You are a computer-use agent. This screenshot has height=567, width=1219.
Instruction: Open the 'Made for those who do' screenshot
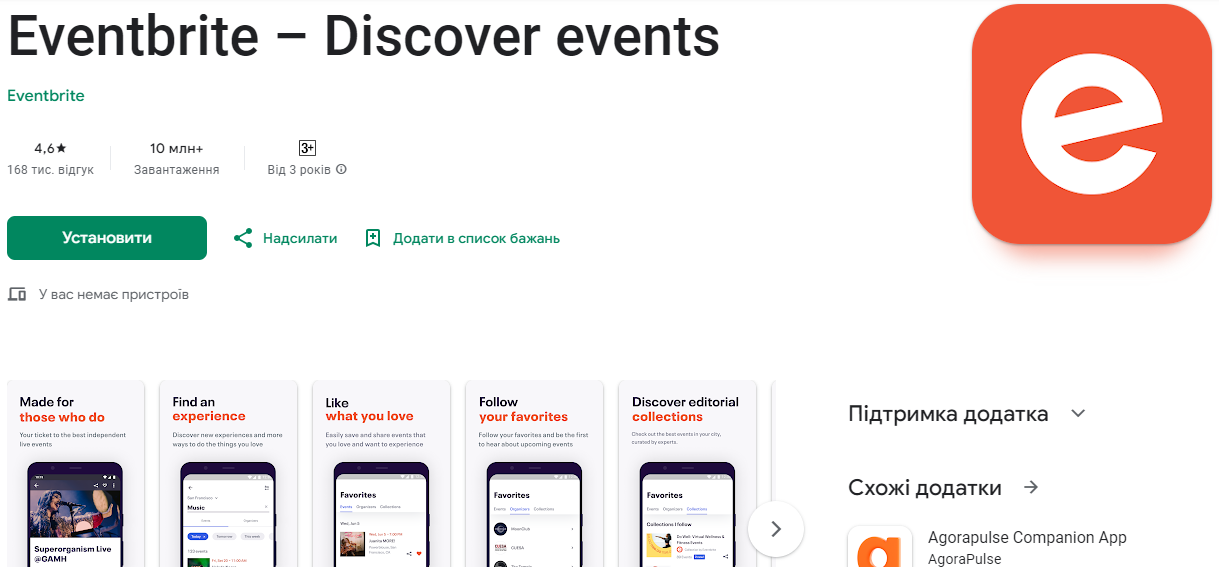click(76, 473)
